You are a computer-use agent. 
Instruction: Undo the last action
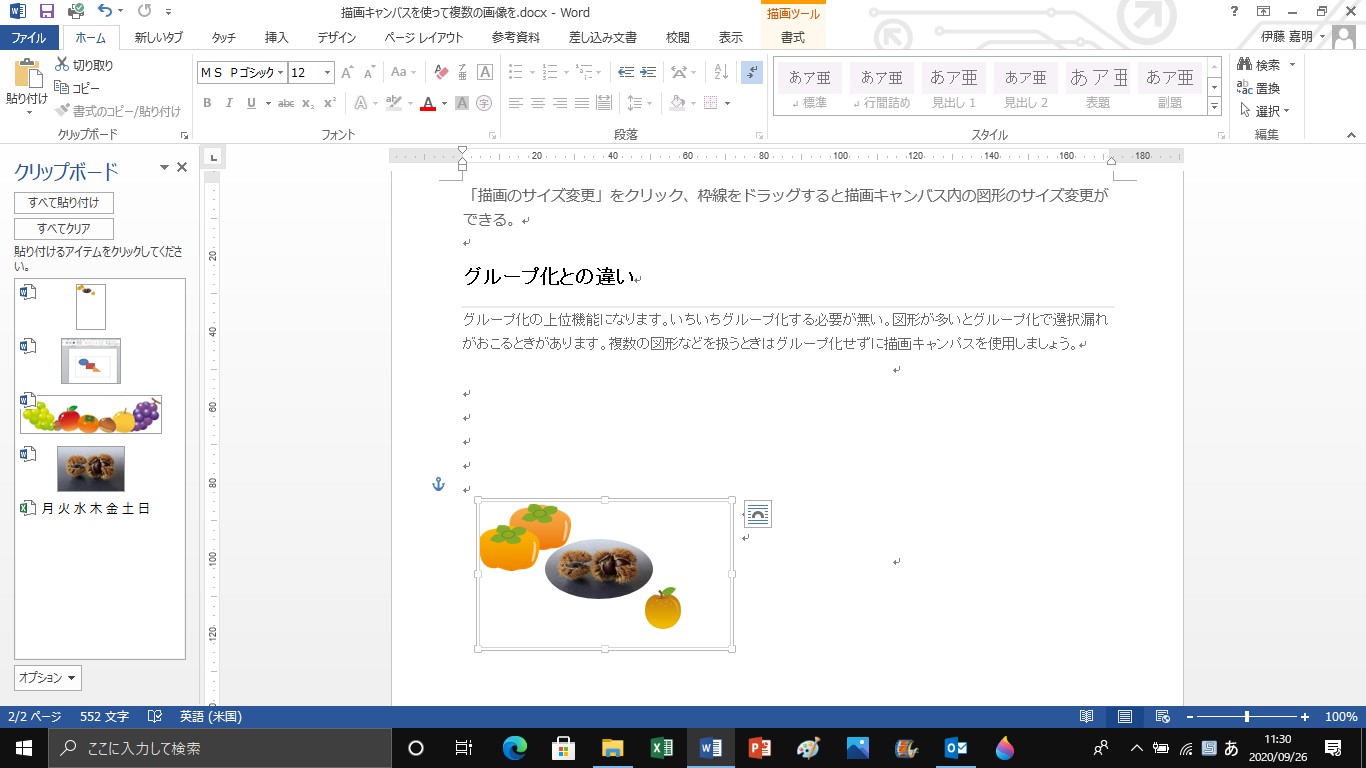105,13
